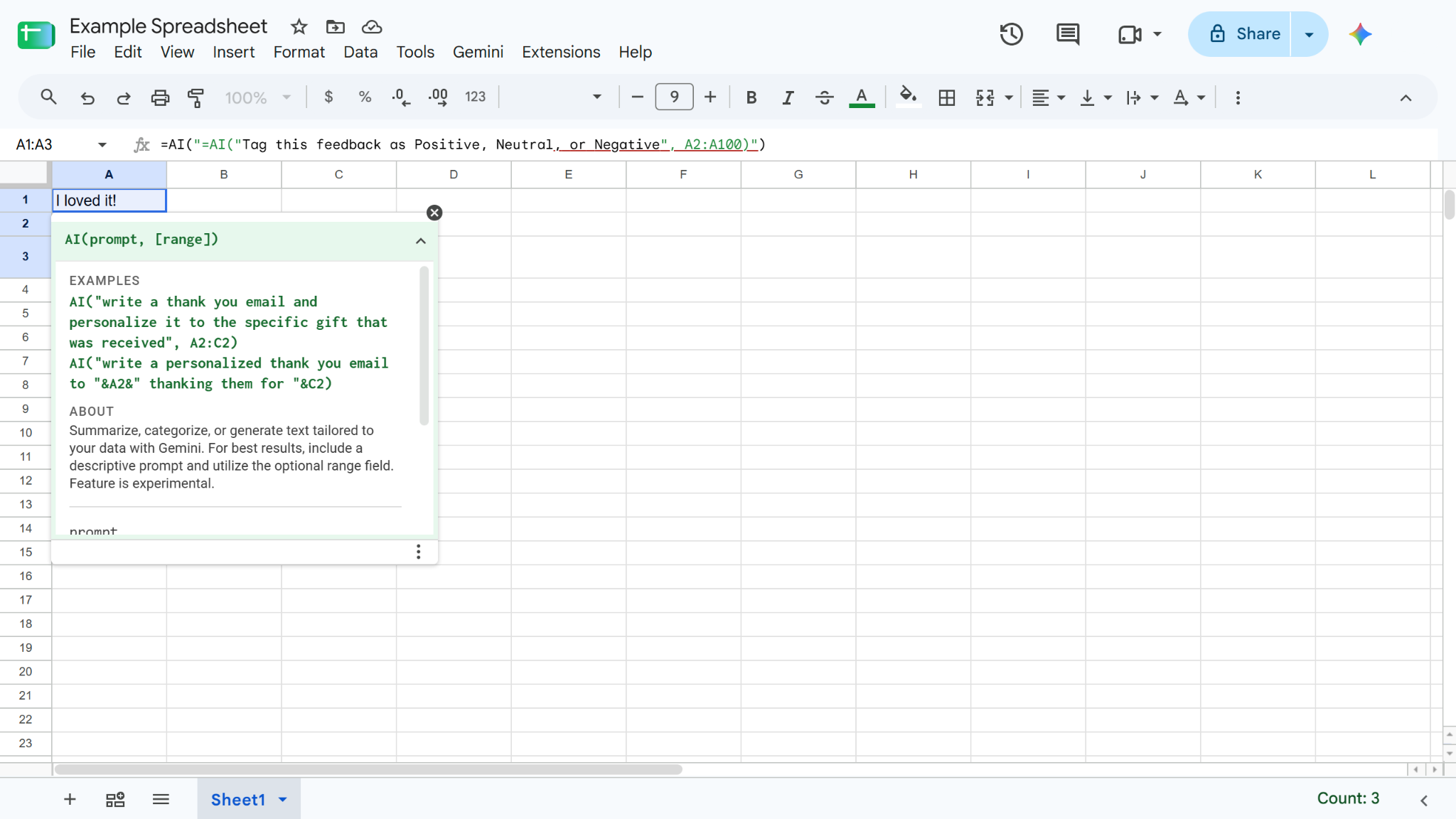This screenshot has height=819, width=1456.
Task: Open the fill color picker
Action: [x=908, y=97]
